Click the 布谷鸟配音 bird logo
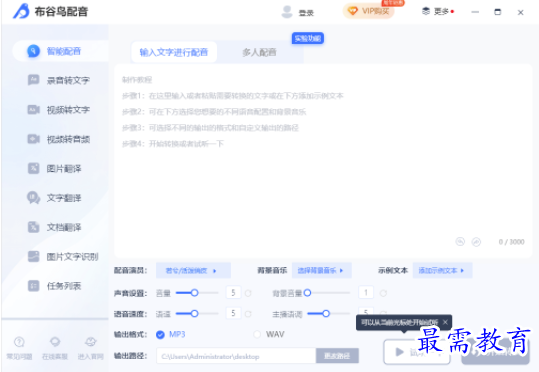 click(21, 11)
